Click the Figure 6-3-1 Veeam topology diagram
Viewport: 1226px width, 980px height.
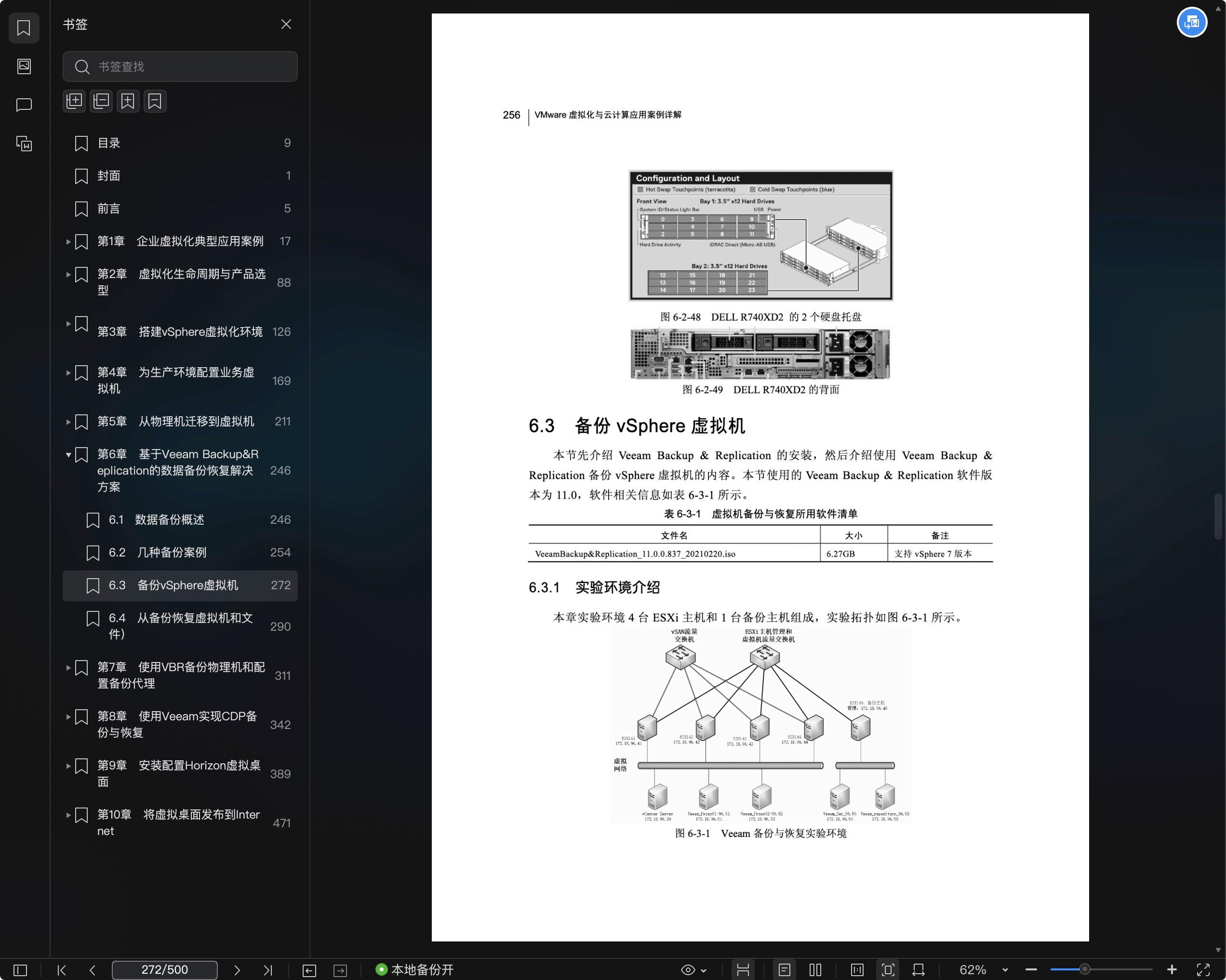760,725
